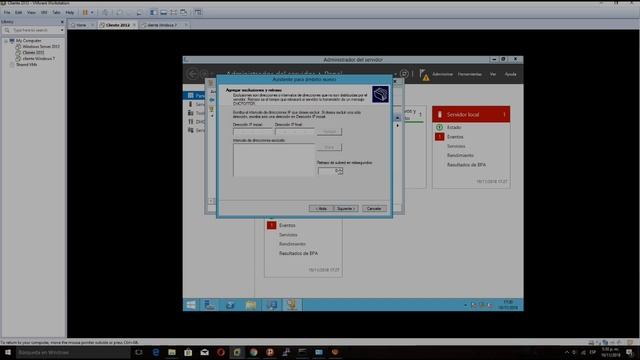Open the power options dropdown arrow

(92, 13)
